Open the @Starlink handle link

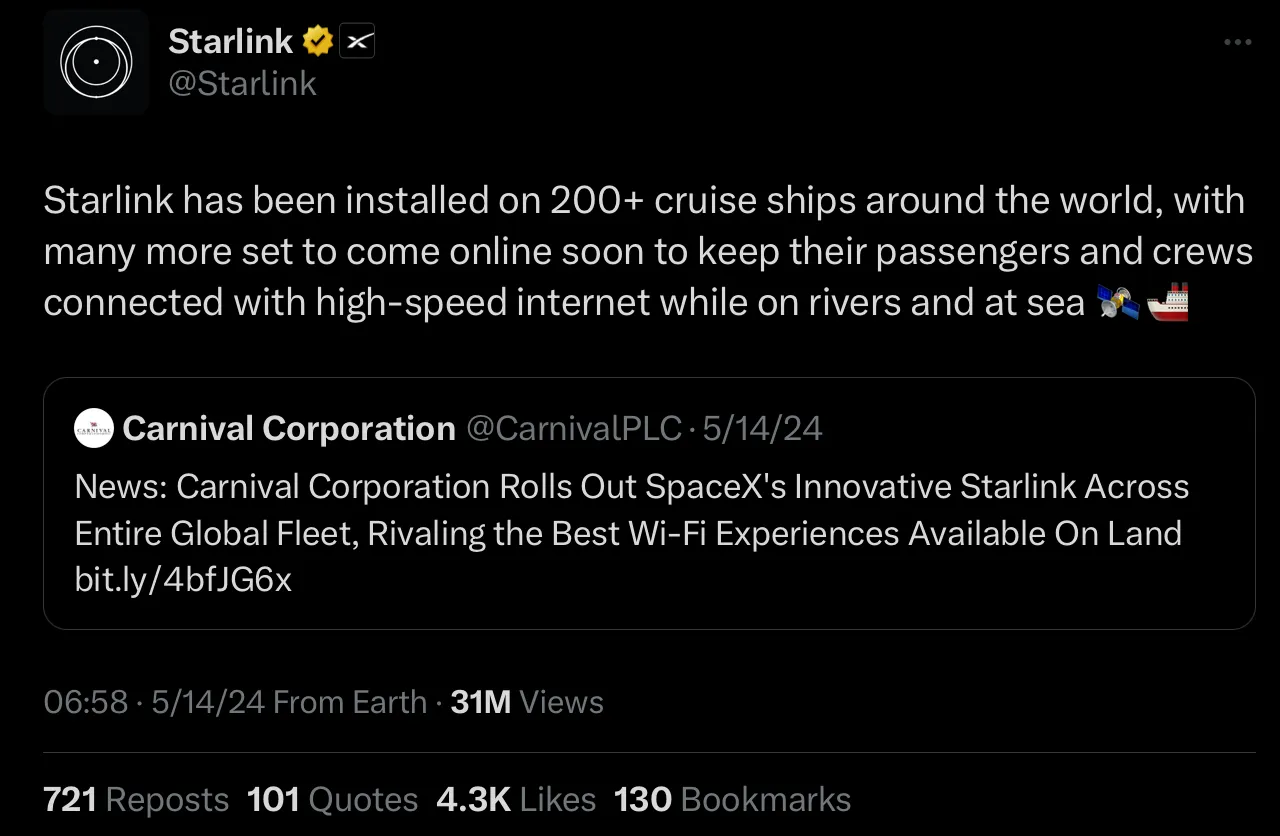[x=242, y=84]
